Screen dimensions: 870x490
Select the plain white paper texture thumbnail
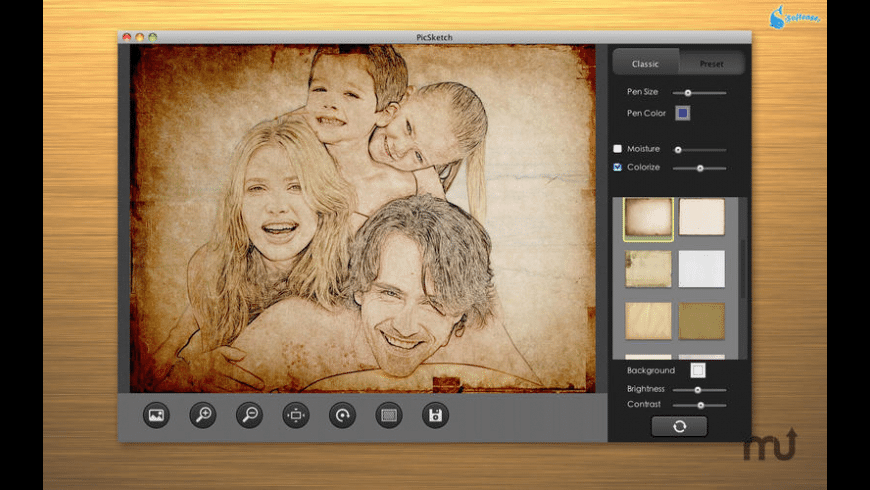point(702,269)
